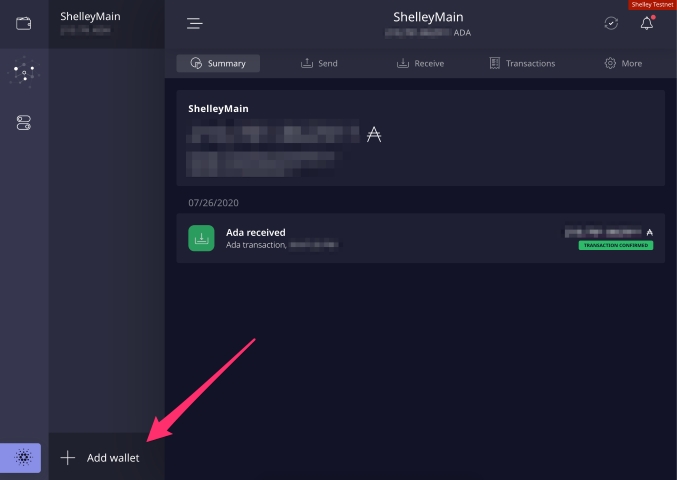
Task: Click the green Ada received icon
Action: point(201,238)
